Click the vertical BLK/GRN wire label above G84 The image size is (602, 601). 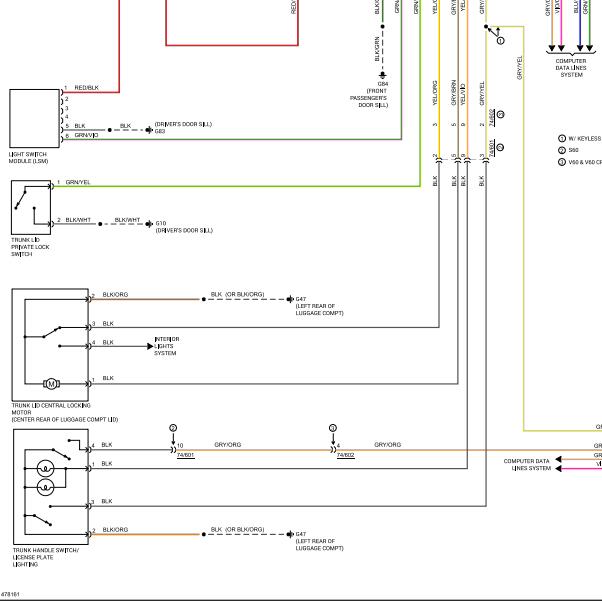[x=377, y=49]
